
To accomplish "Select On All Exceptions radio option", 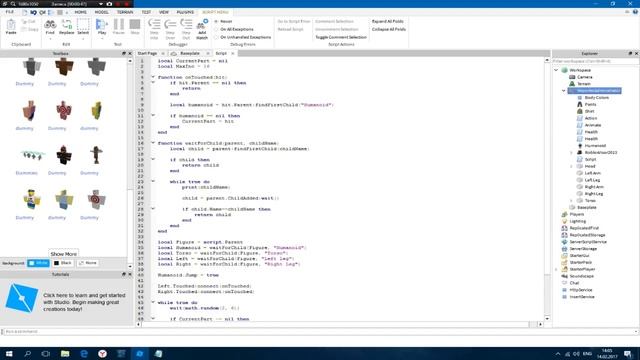I will 234,29.
